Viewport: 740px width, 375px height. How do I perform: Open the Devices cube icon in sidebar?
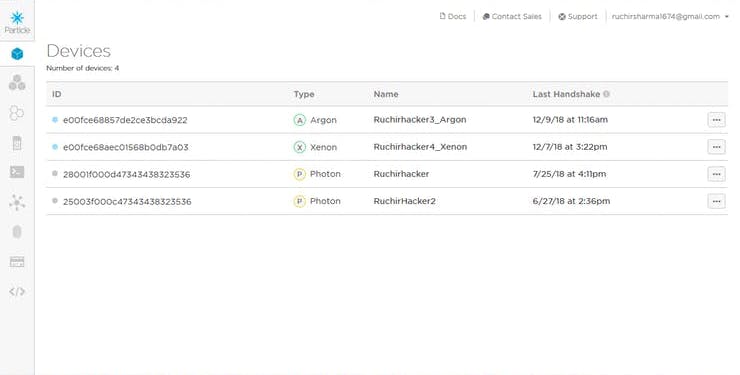pyautogui.click(x=17, y=54)
